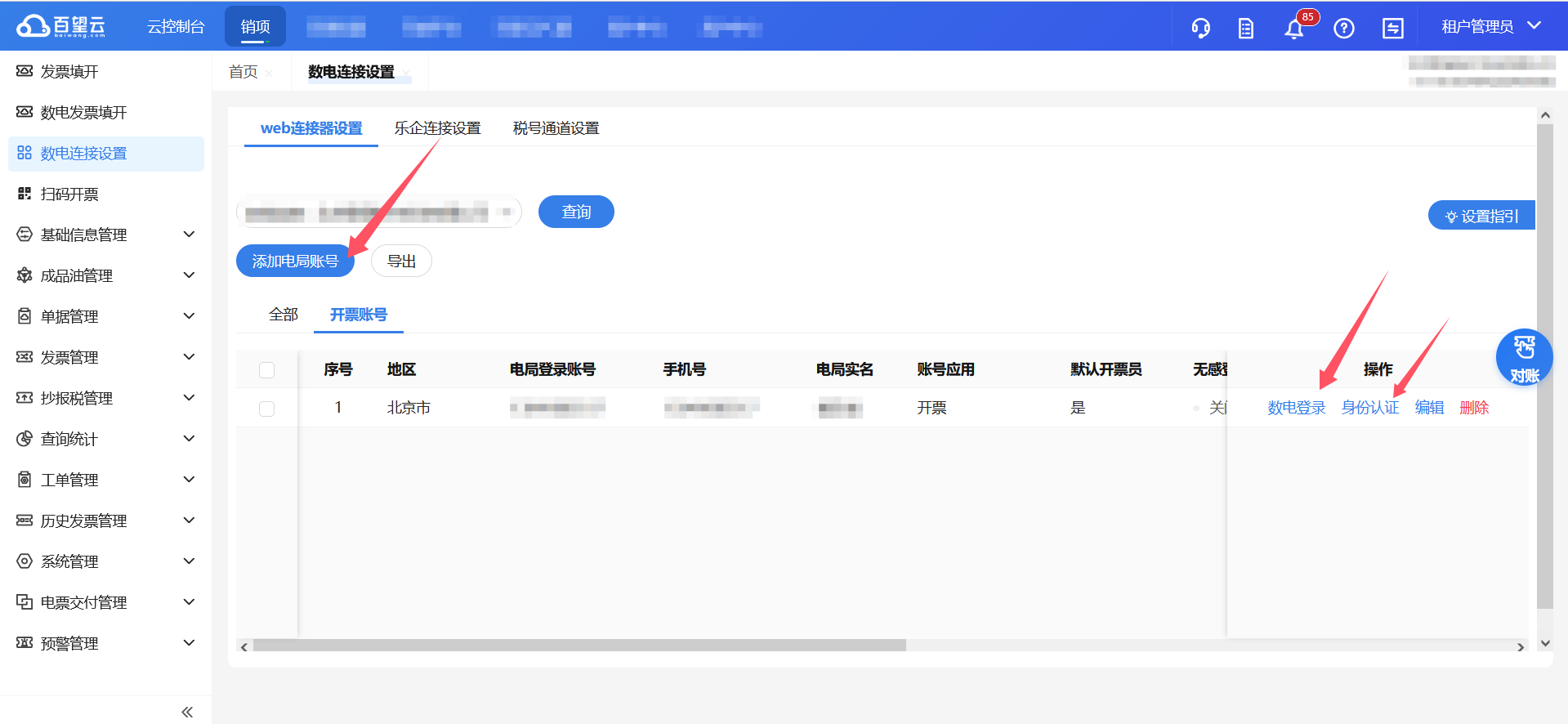This screenshot has width=1568, height=724.
Task: Expand 发票管理 menu chevron
Action: coord(189,357)
